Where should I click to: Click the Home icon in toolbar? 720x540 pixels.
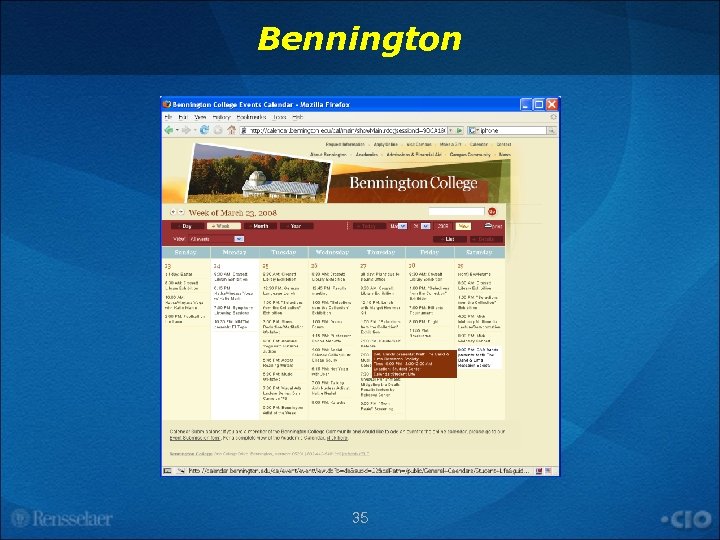pos(231,130)
